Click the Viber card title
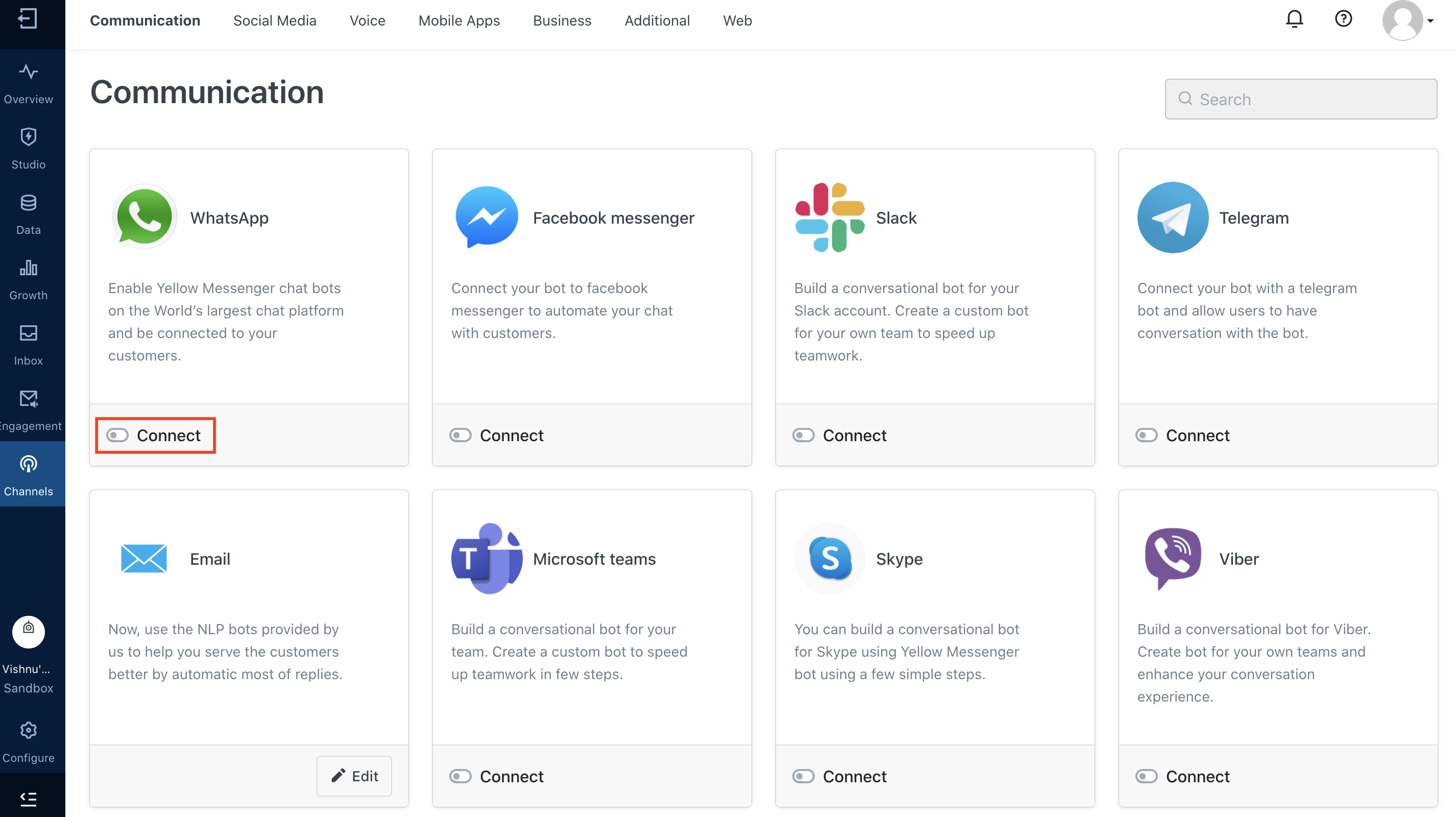 pyautogui.click(x=1239, y=559)
